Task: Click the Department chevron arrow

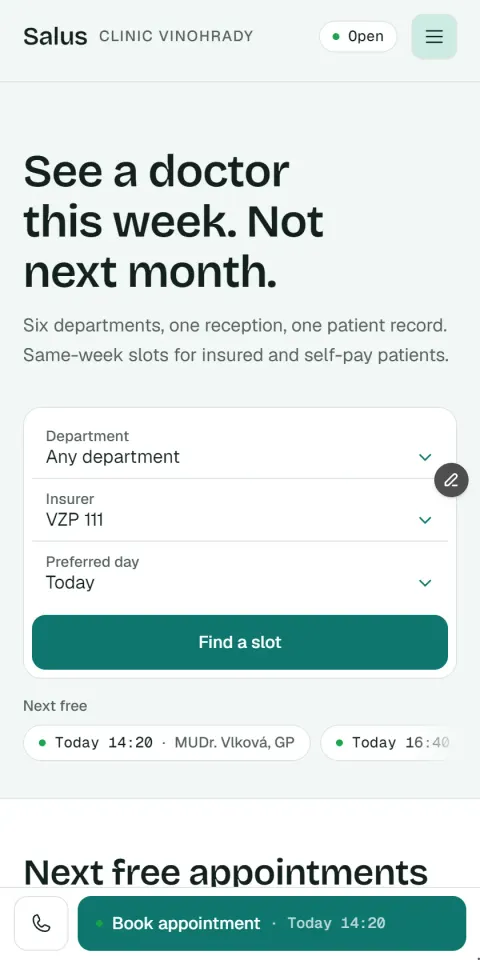Action: click(425, 457)
